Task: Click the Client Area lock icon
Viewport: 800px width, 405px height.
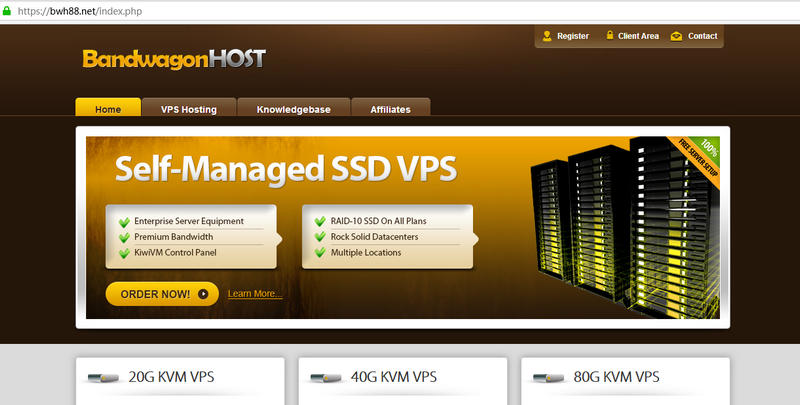Action: pos(610,35)
